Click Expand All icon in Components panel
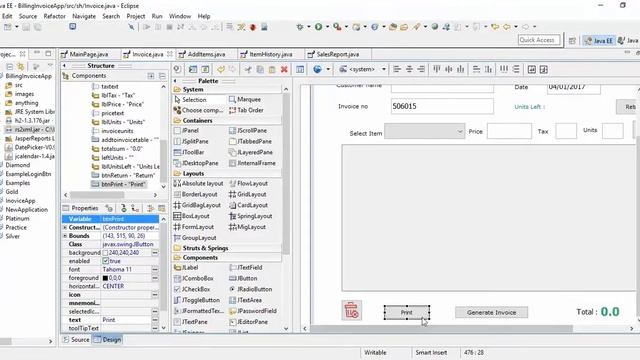This screenshot has width=640, height=360. pyautogui.click(x=151, y=76)
